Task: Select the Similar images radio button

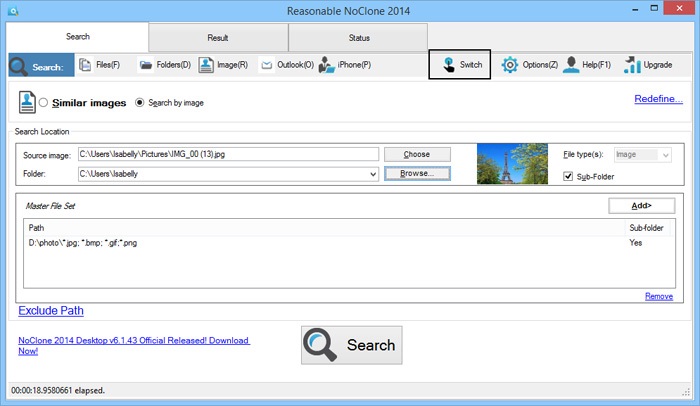Action: tap(43, 103)
